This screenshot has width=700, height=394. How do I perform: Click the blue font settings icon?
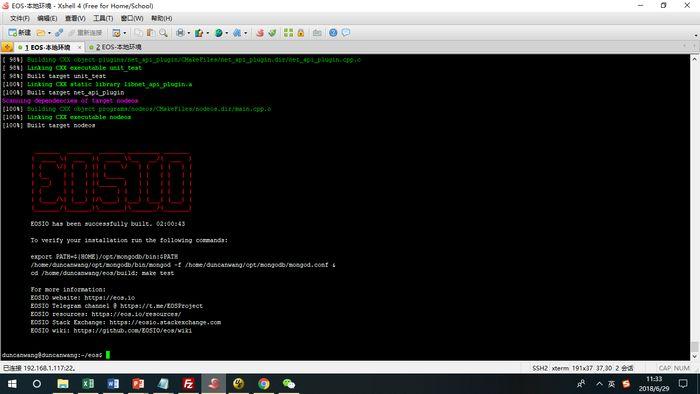(x=237, y=33)
